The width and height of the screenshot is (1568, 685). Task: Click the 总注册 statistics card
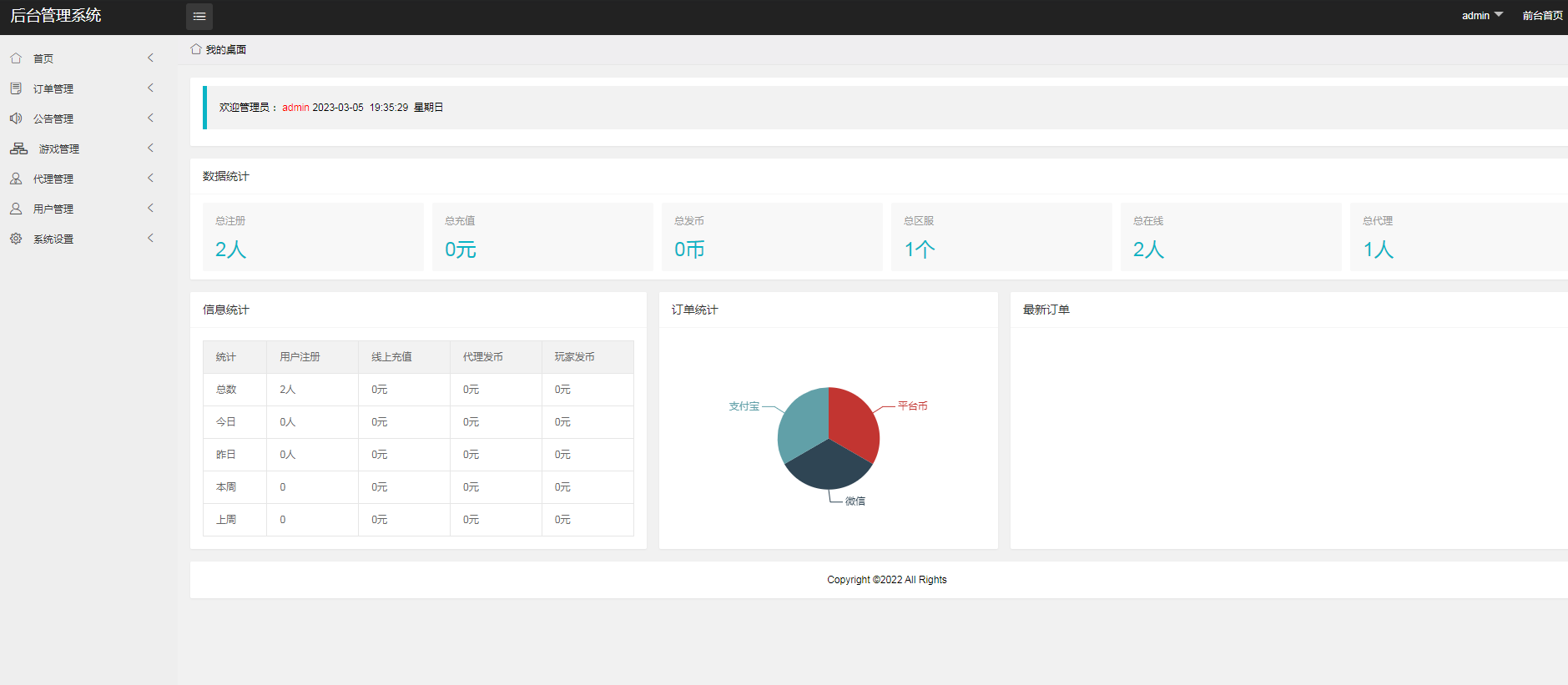(x=313, y=237)
